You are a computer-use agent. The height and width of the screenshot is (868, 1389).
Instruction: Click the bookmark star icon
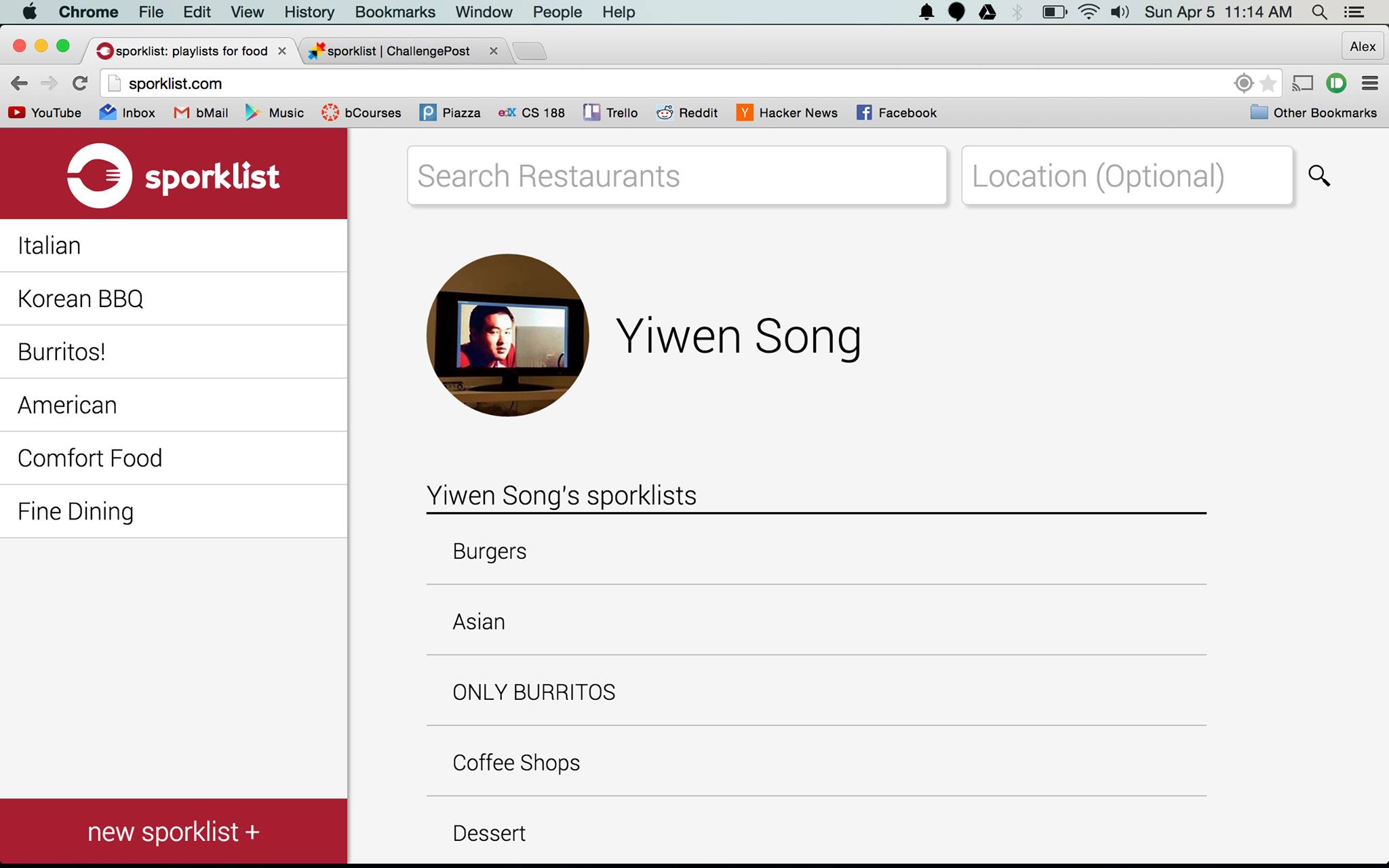1268,83
